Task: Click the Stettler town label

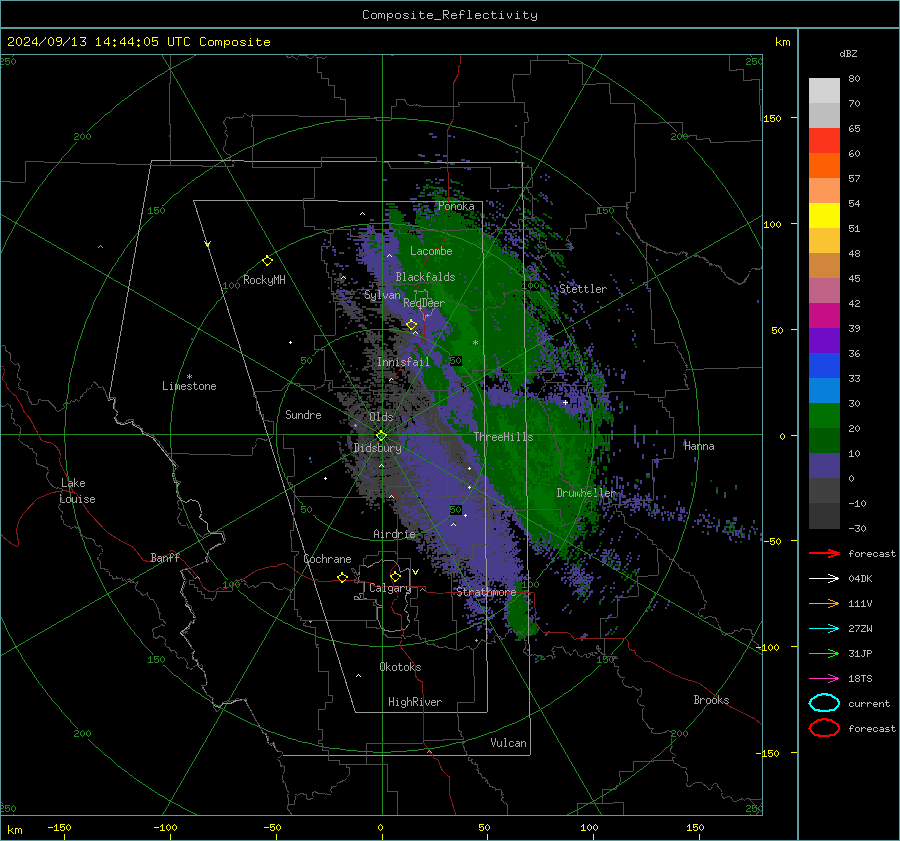Action: point(583,289)
